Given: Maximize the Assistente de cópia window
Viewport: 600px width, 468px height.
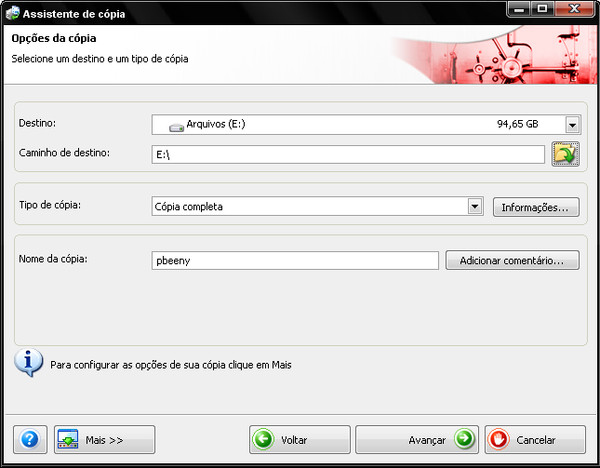Looking at the screenshot, I should coord(542,9).
